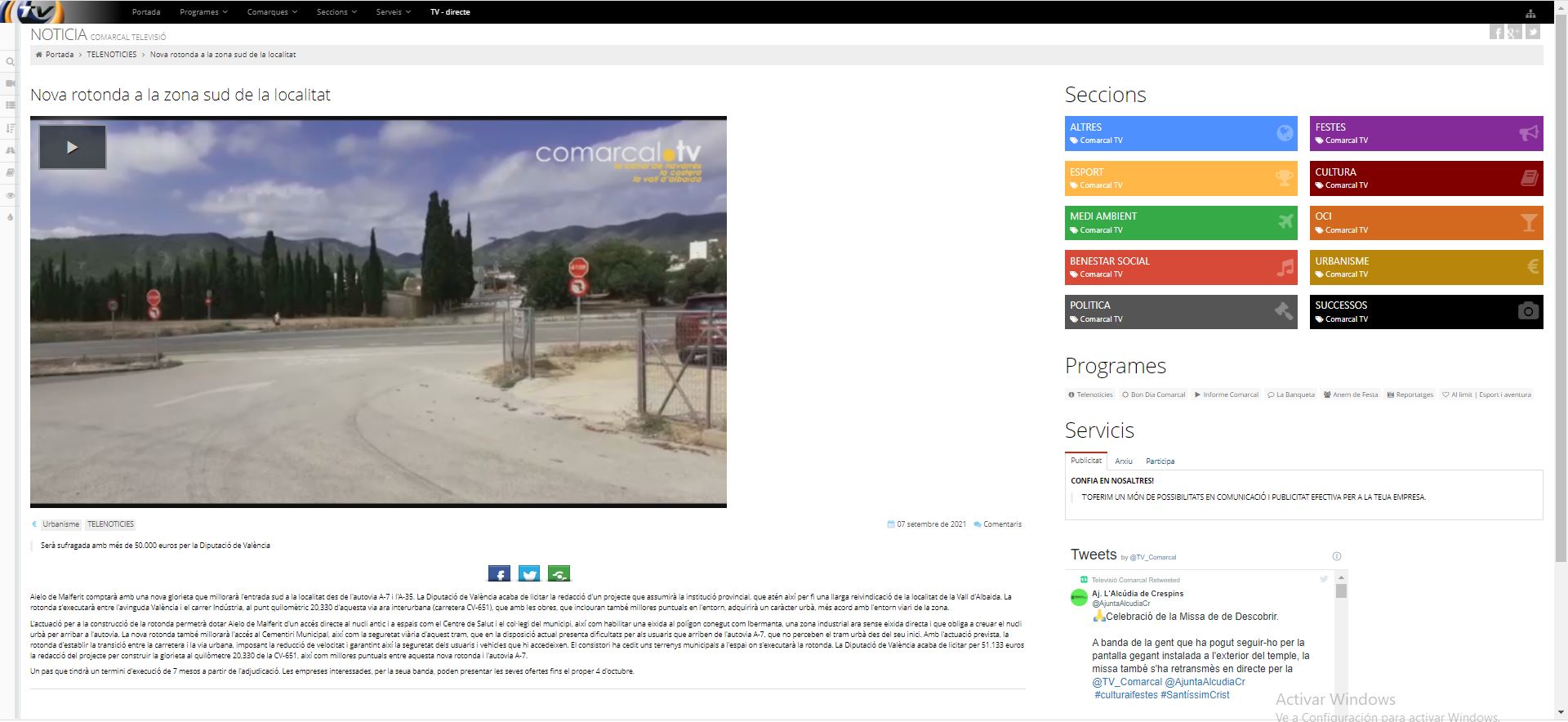Click the Google Plus header icon

click(x=1514, y=32)
